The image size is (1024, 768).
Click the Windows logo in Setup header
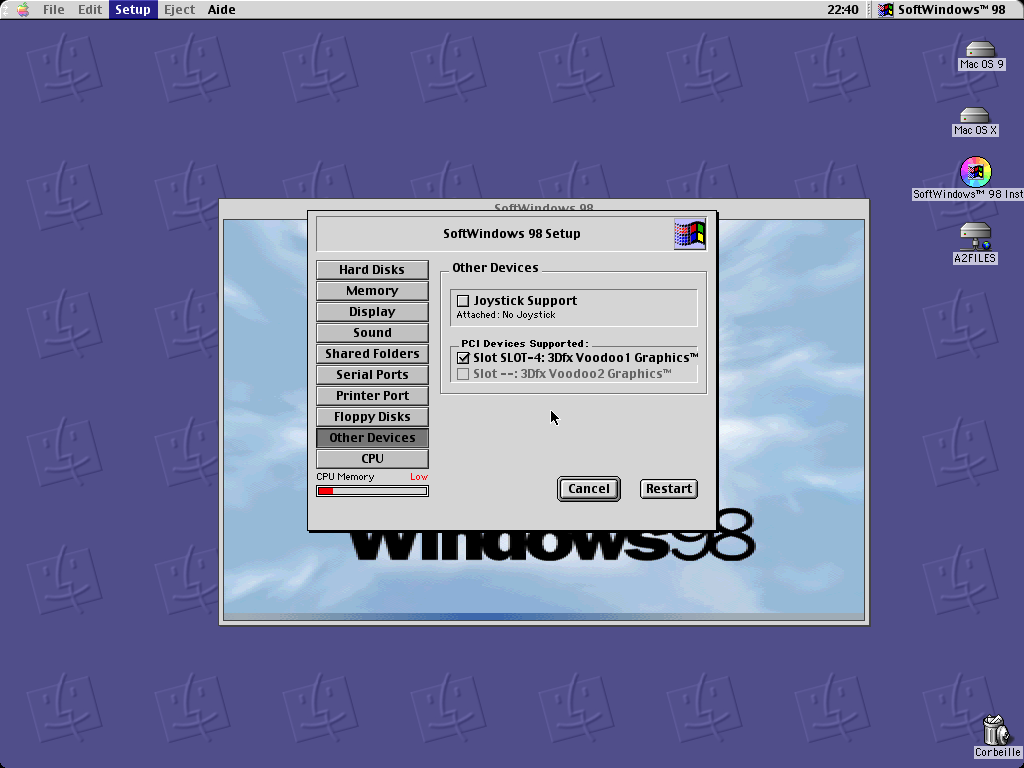pyautogui.click(x=690, y=234)
